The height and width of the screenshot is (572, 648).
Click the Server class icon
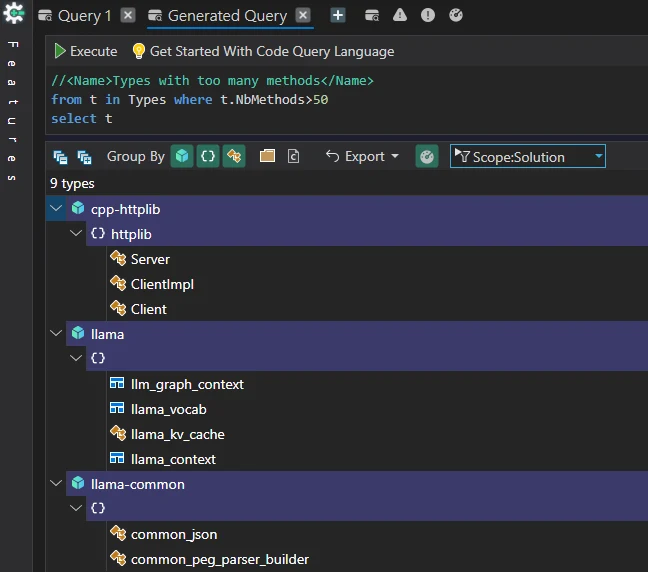coord(118,259)
